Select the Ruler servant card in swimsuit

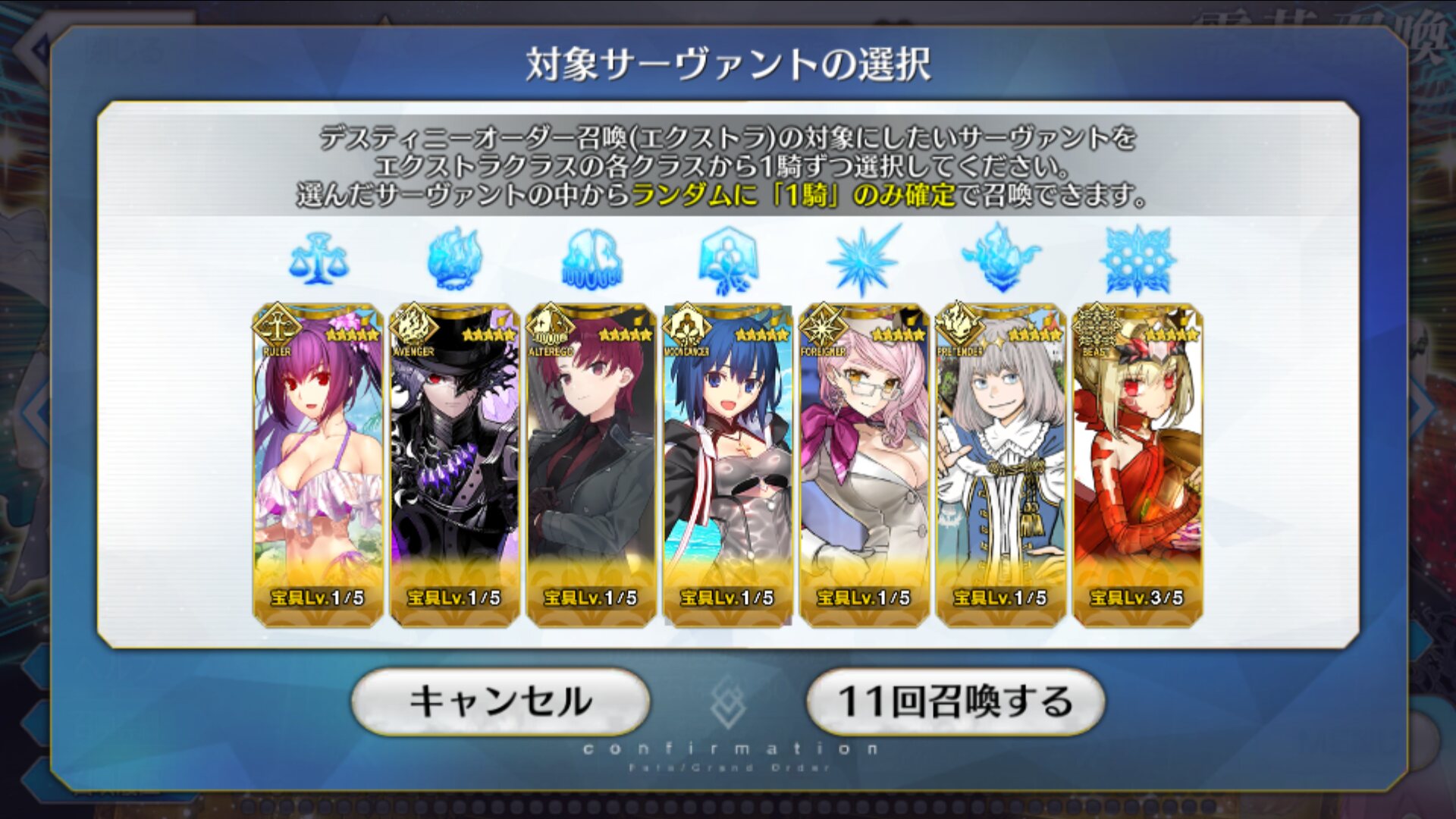coord(318,466)
